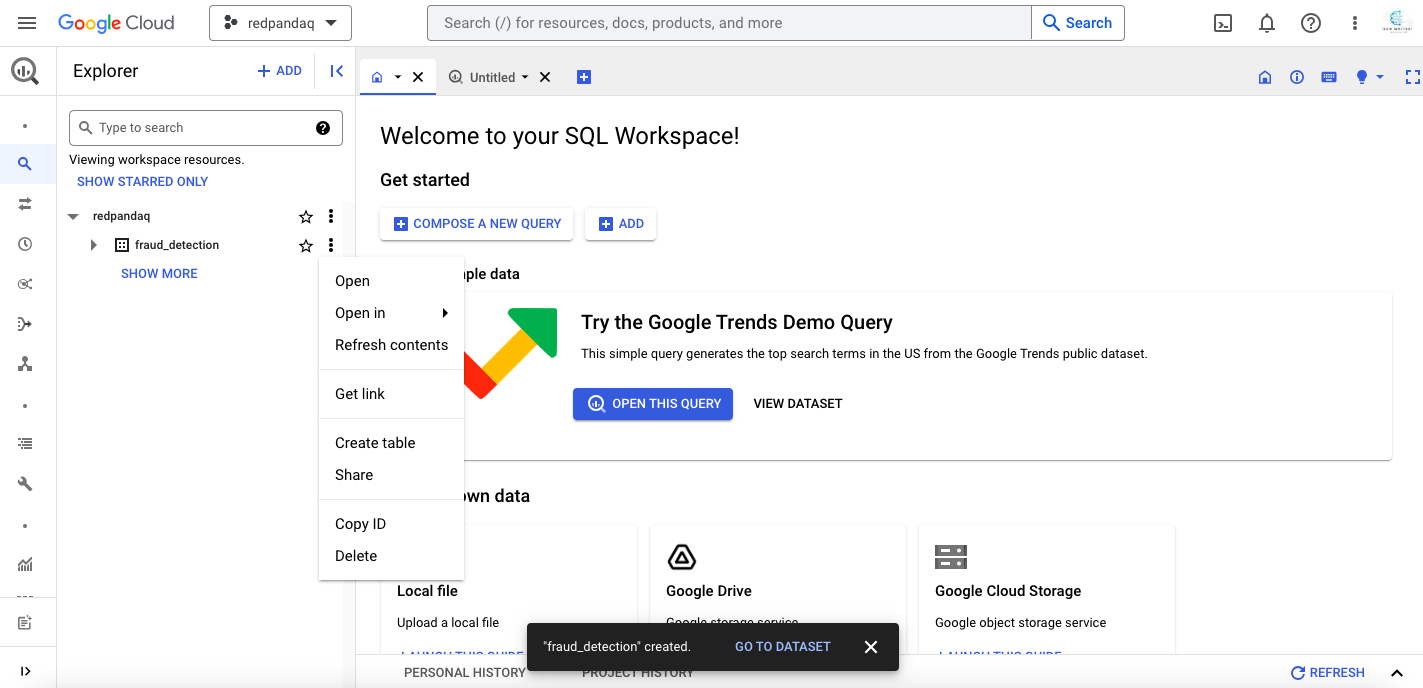Click ADD button under Get started
Screen dimensions: 1423x688
620,224
